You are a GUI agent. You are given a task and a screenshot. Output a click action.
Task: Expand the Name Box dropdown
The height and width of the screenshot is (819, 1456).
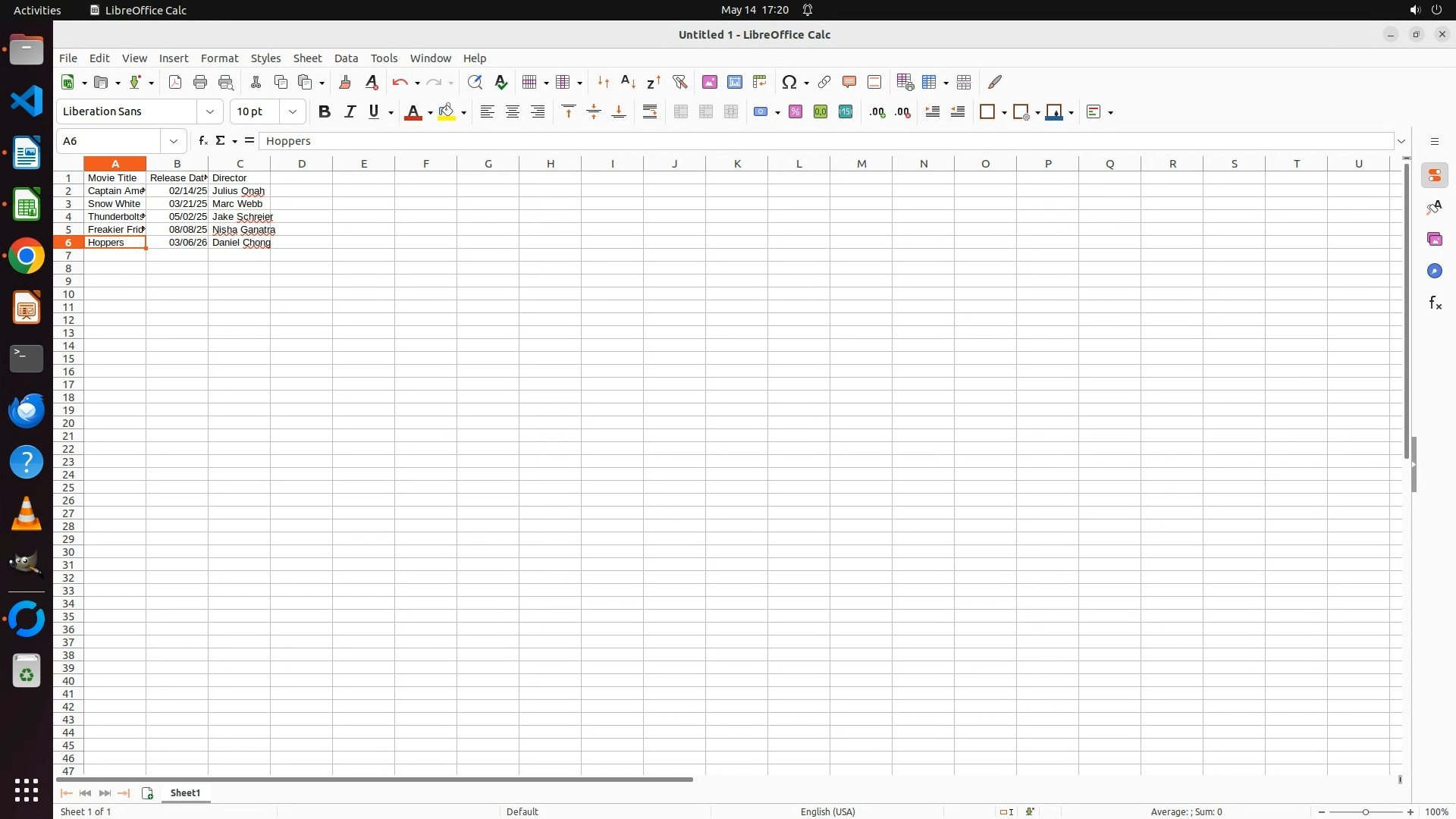(174, 141)
